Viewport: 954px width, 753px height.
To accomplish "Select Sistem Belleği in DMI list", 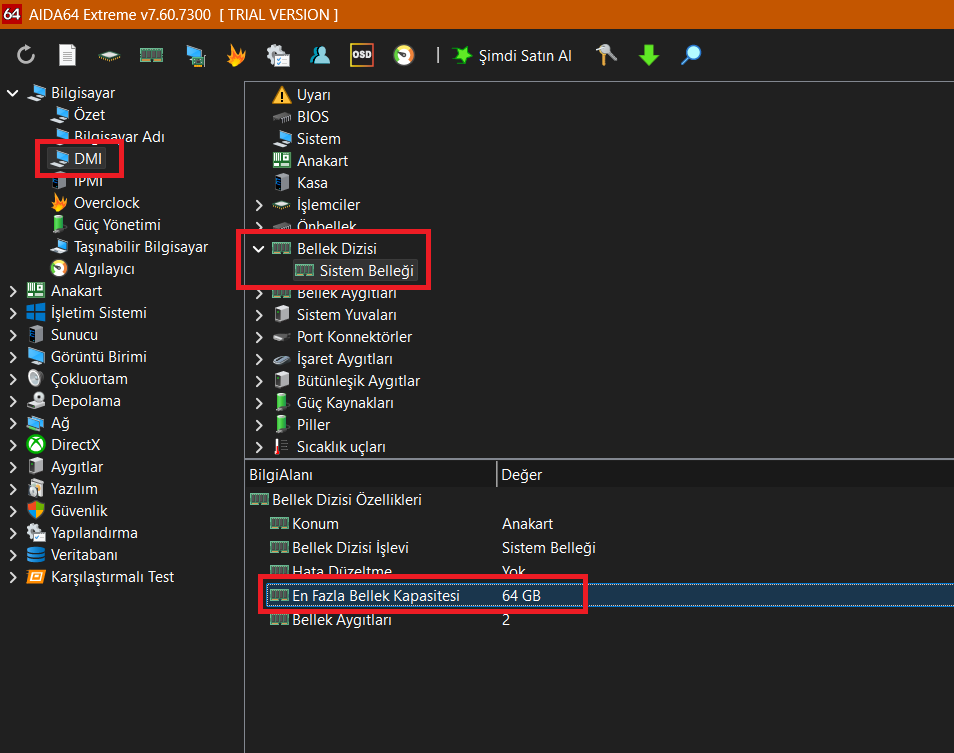I will point(366,271).
